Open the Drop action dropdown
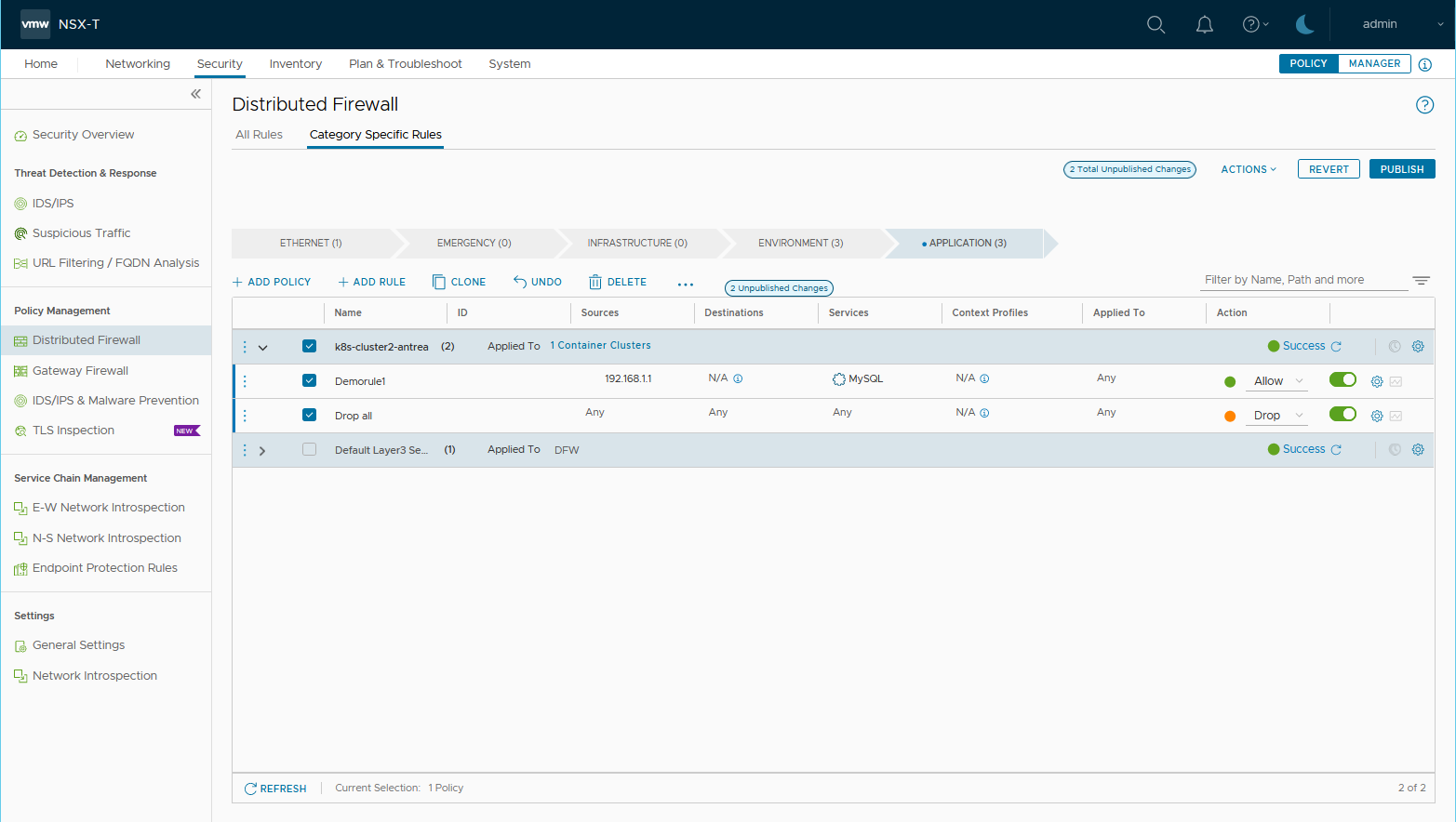Screen dimensions: 1456x822 click(x=1278, y=416)
